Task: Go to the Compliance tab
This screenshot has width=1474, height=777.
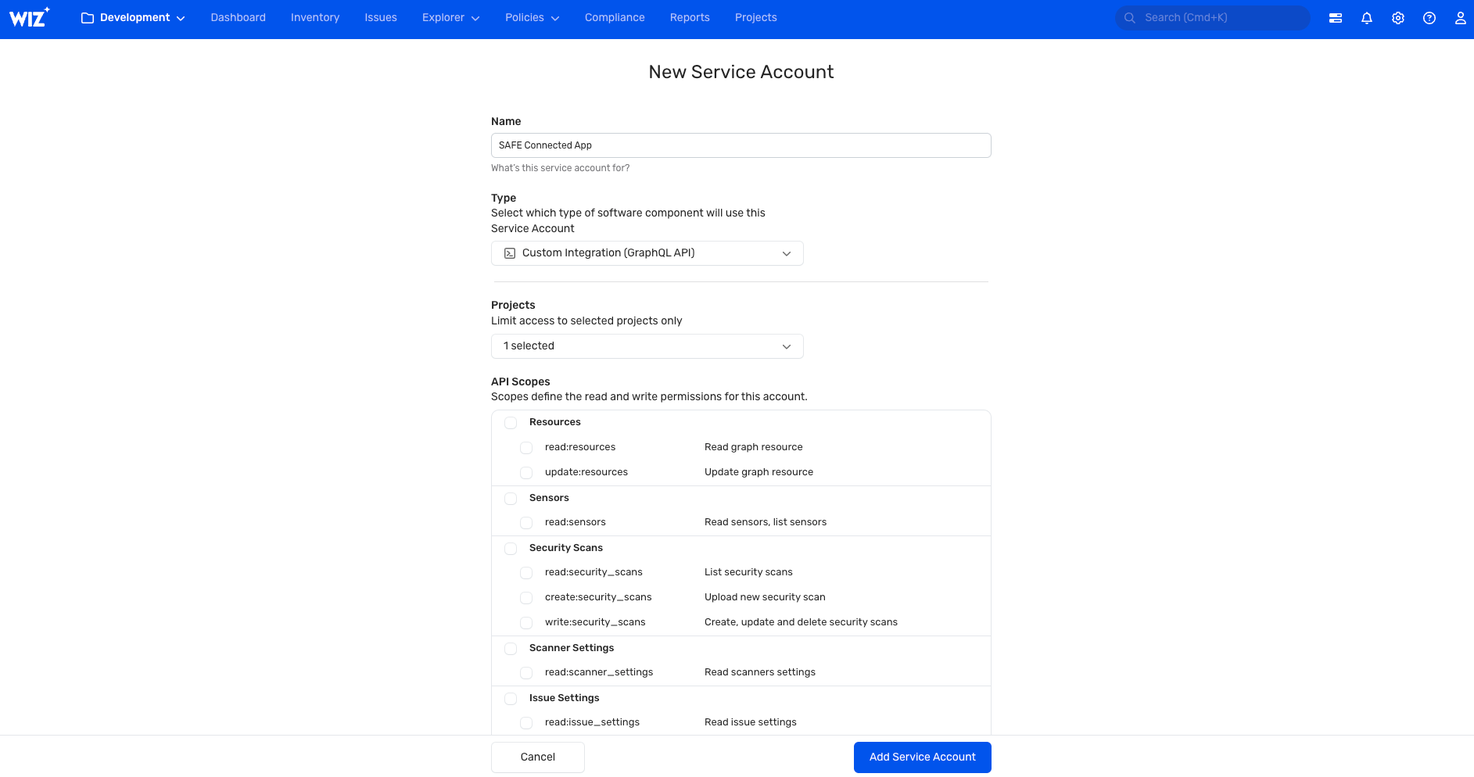Action: 614,18
